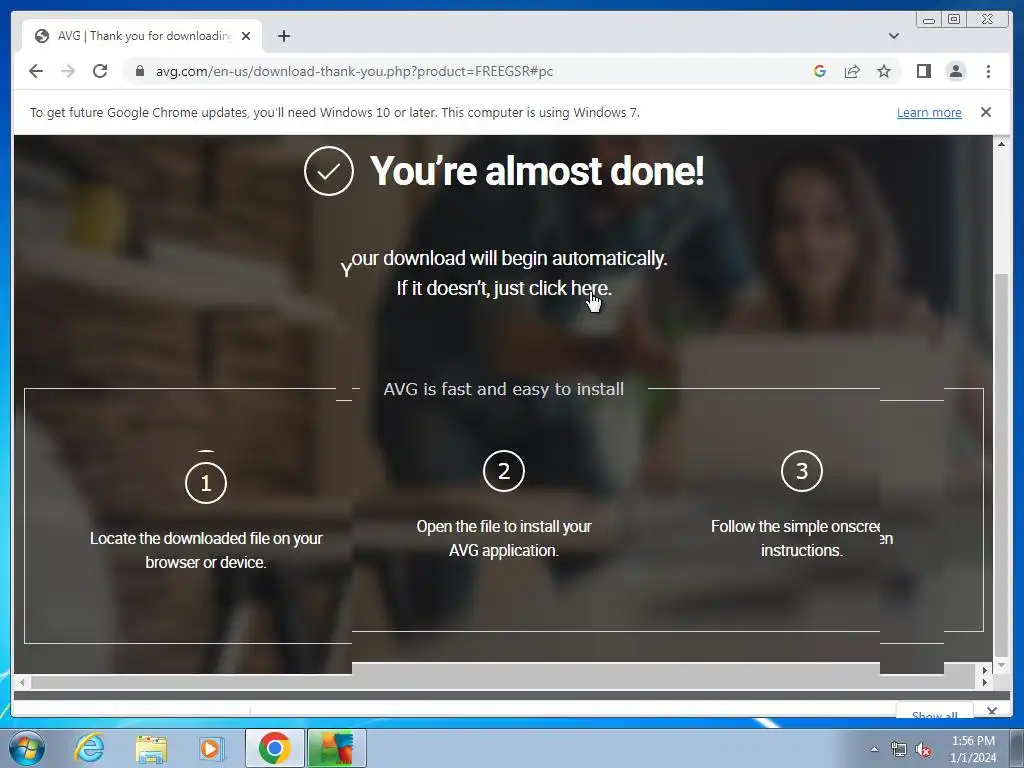Viewport: 1024px width, 768px height.
Task: Click 'Follow the simple onscreen instructions' text
Action: point(801,538)
